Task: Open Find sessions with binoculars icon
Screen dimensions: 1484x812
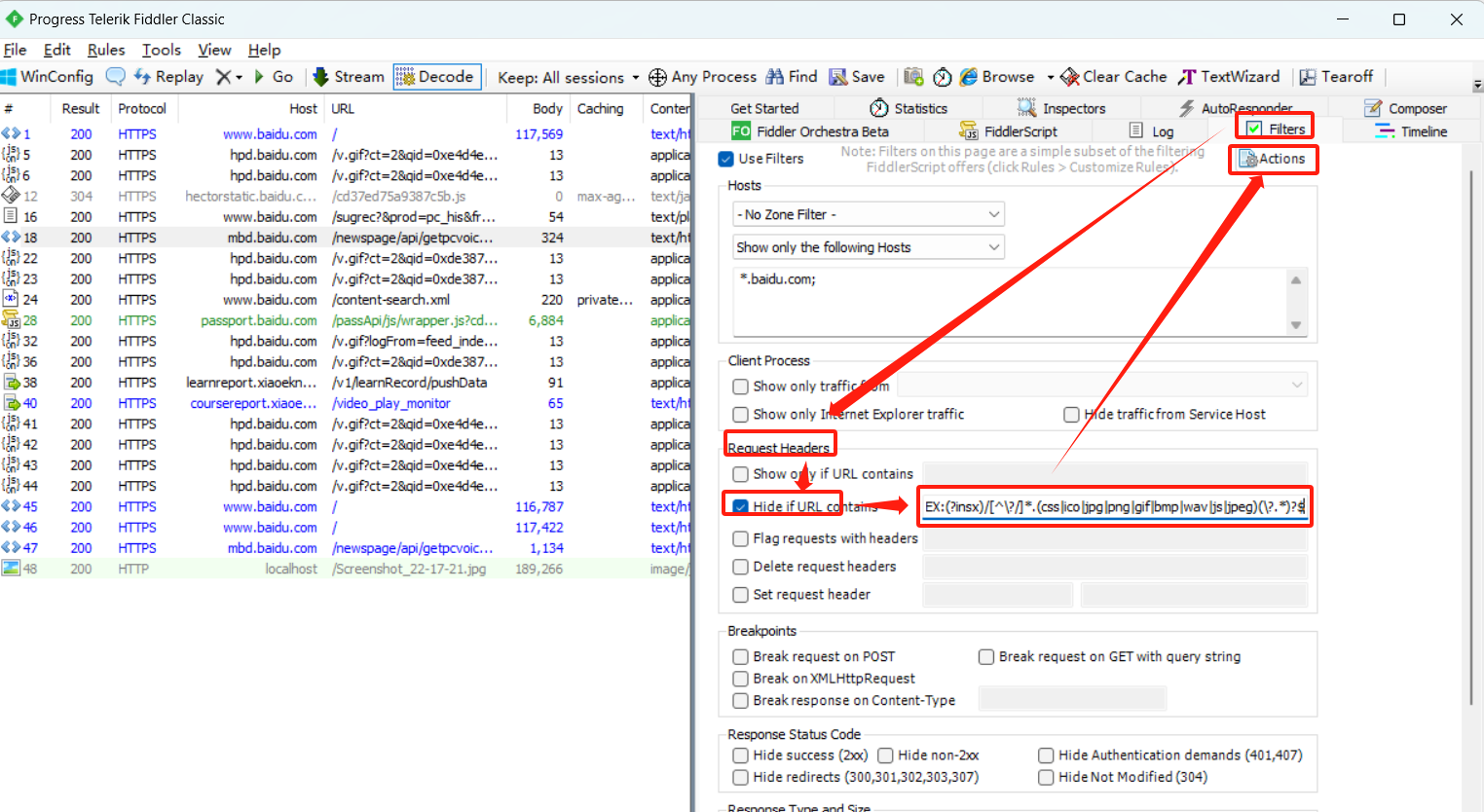Action: (x=792, y=77)
